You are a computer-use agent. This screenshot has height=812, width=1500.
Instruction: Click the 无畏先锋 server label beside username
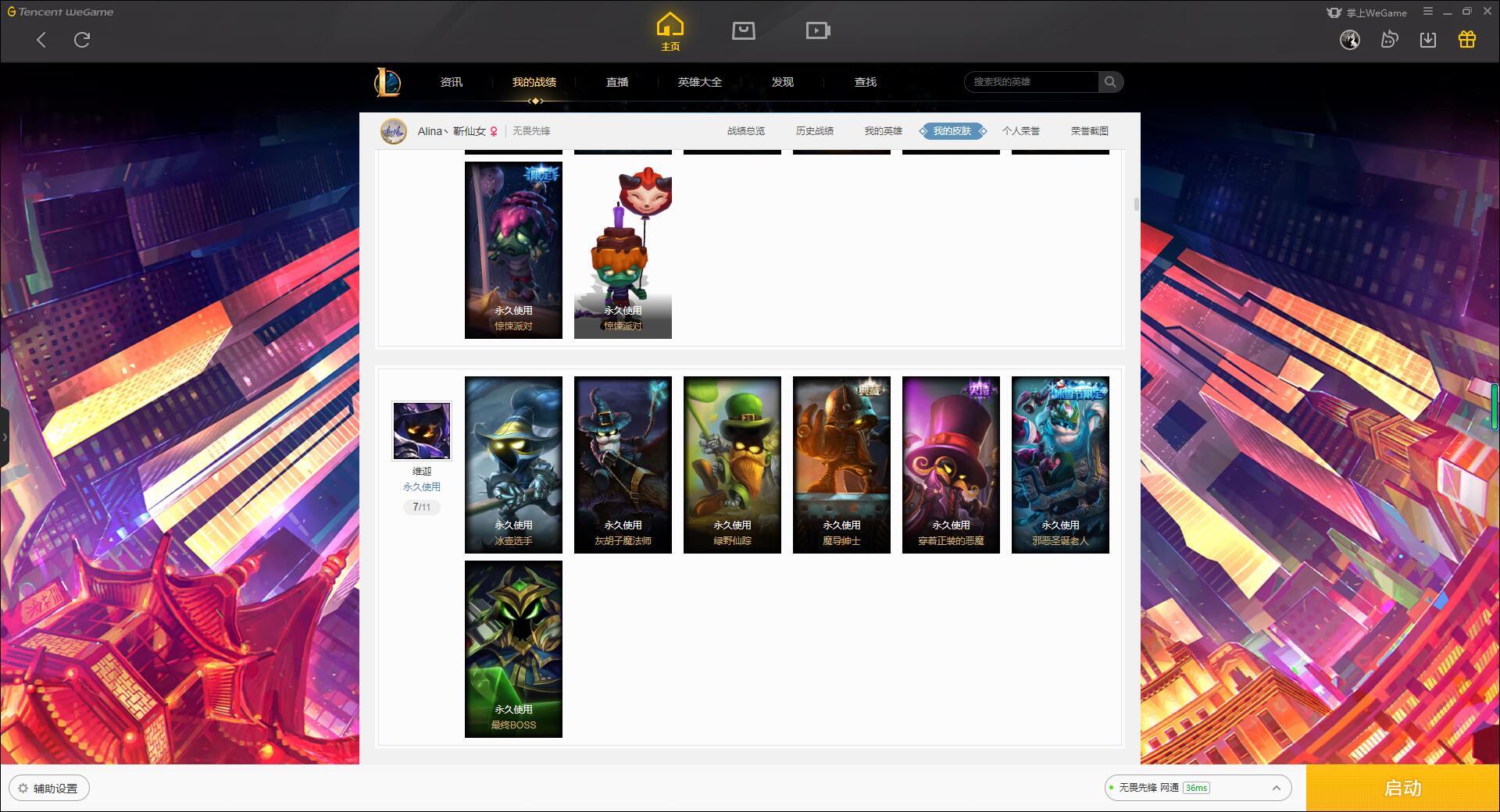click(x=531, y=131)
